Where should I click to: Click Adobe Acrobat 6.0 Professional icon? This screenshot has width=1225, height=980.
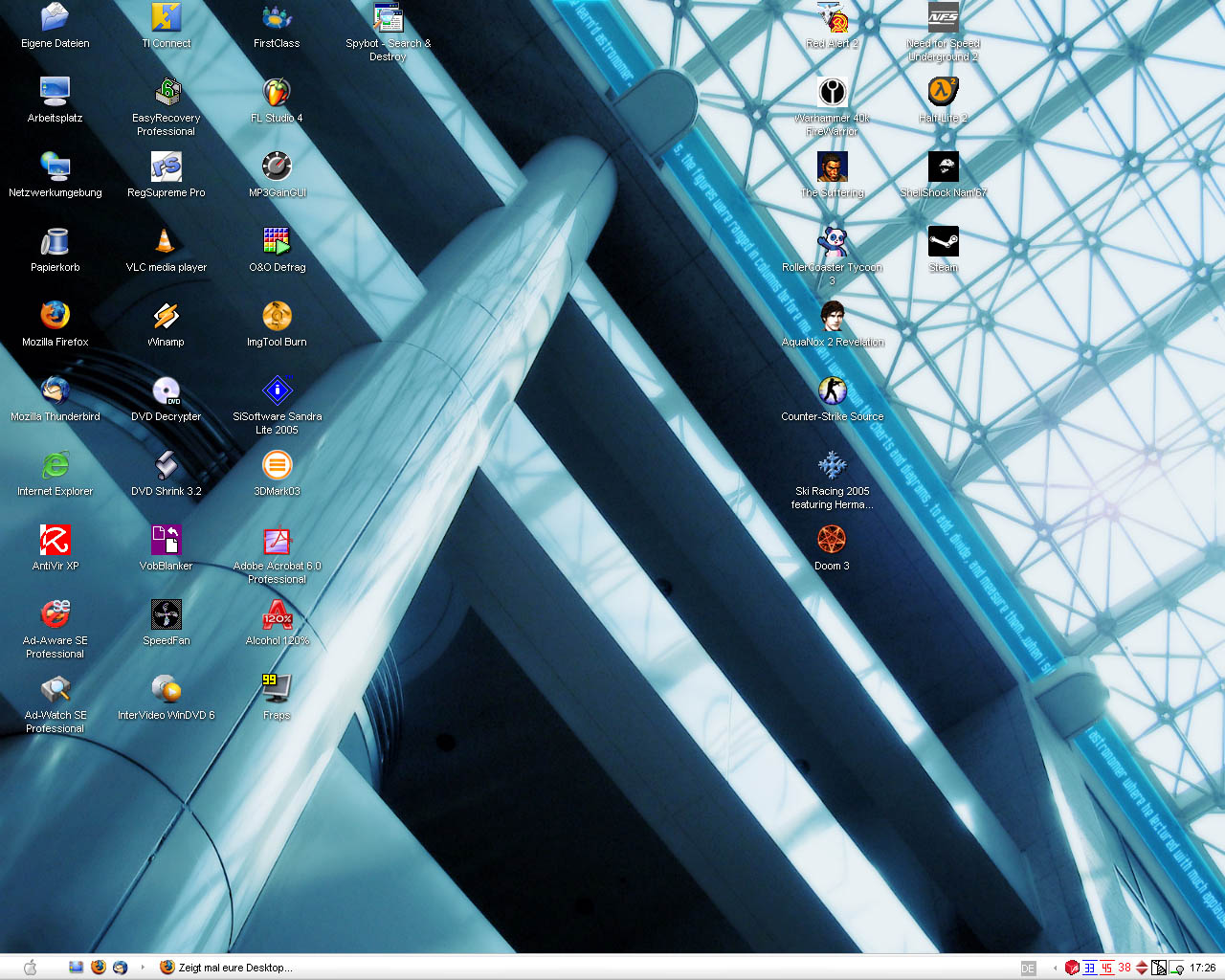pos(278,540)
